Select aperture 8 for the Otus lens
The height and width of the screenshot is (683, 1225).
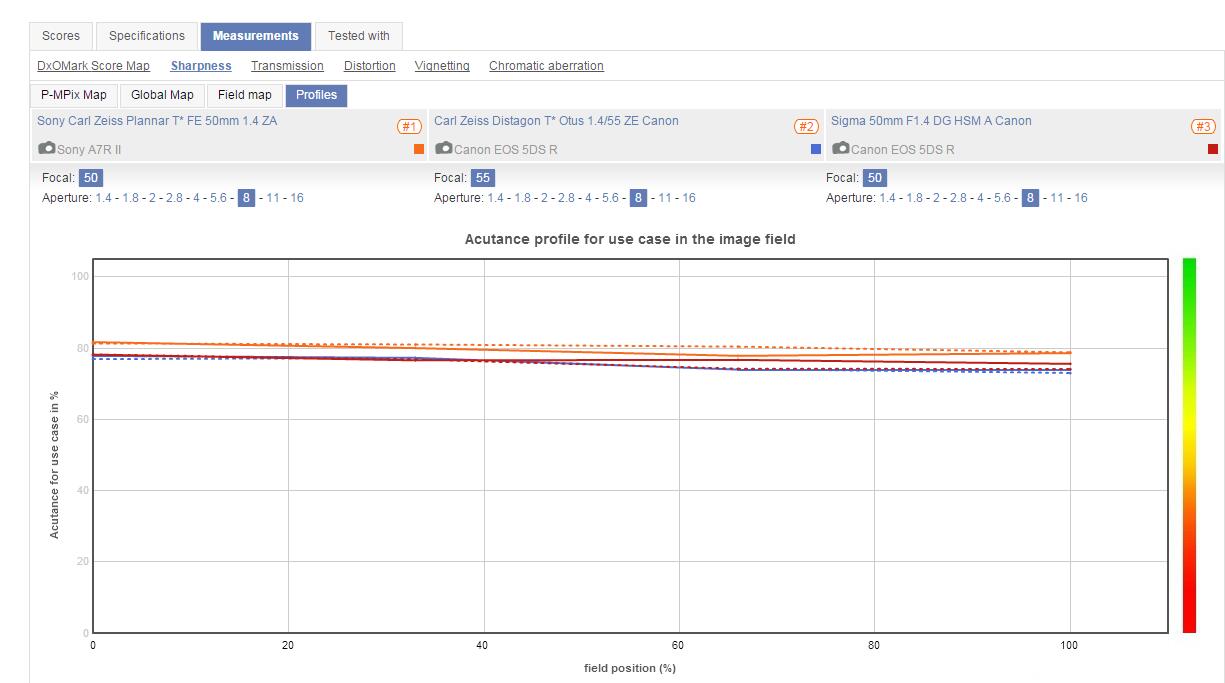(x=637, y=198)
